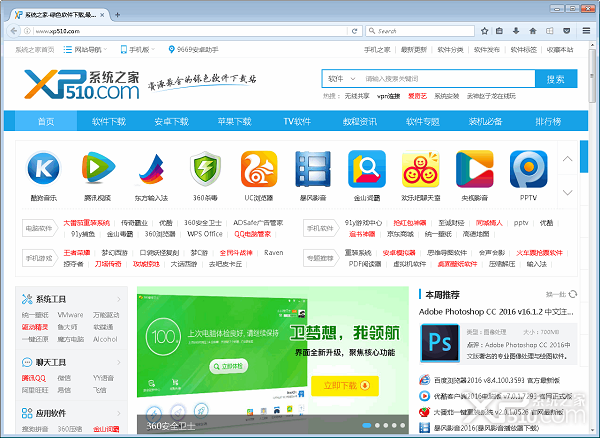
Task: Click the 360安全卫士 banner image
Action: tap(273, 360)
